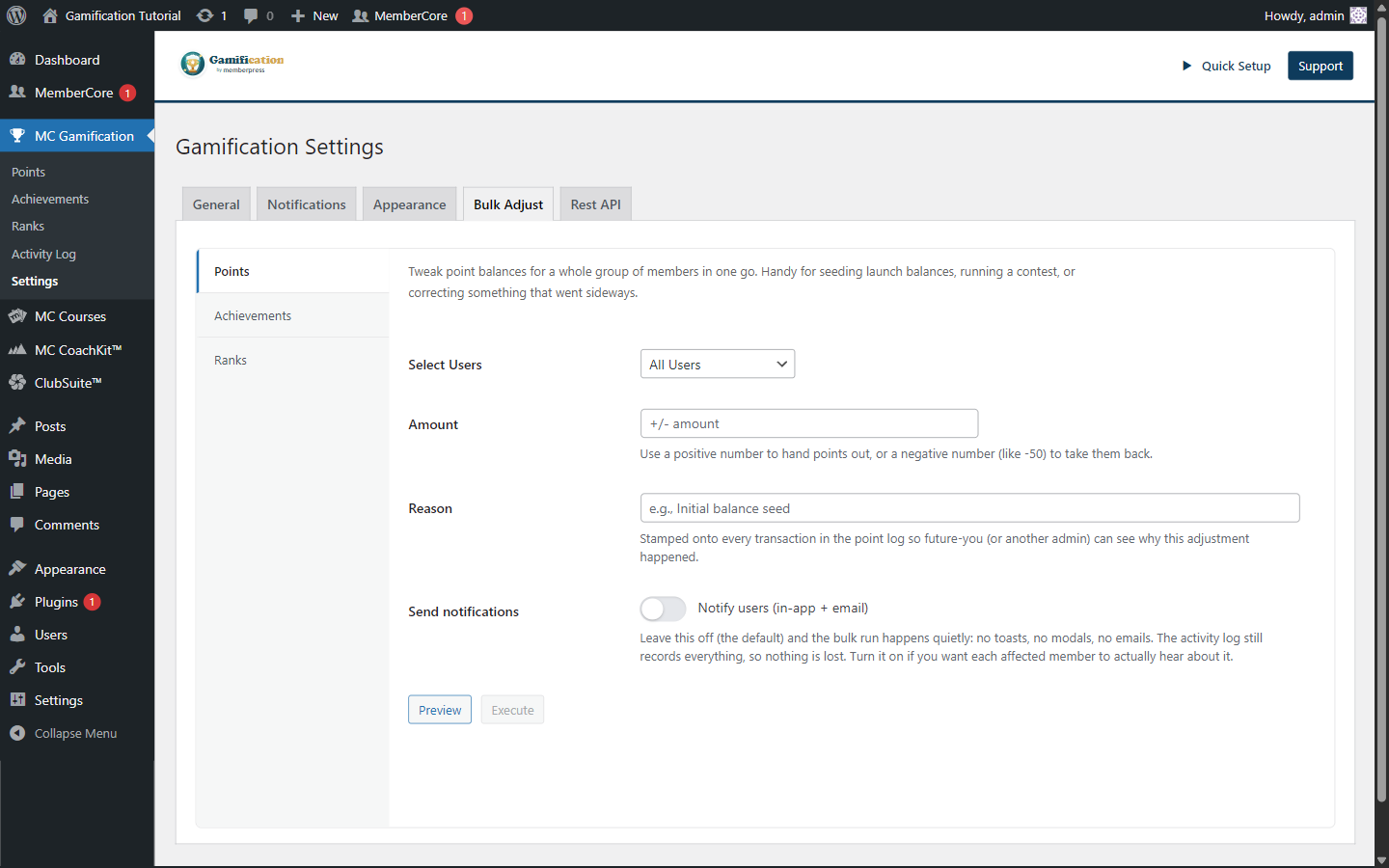Click the Pages icon in sidebar
The height and width of the screenshot is (868, 1389).
[17, 491]
